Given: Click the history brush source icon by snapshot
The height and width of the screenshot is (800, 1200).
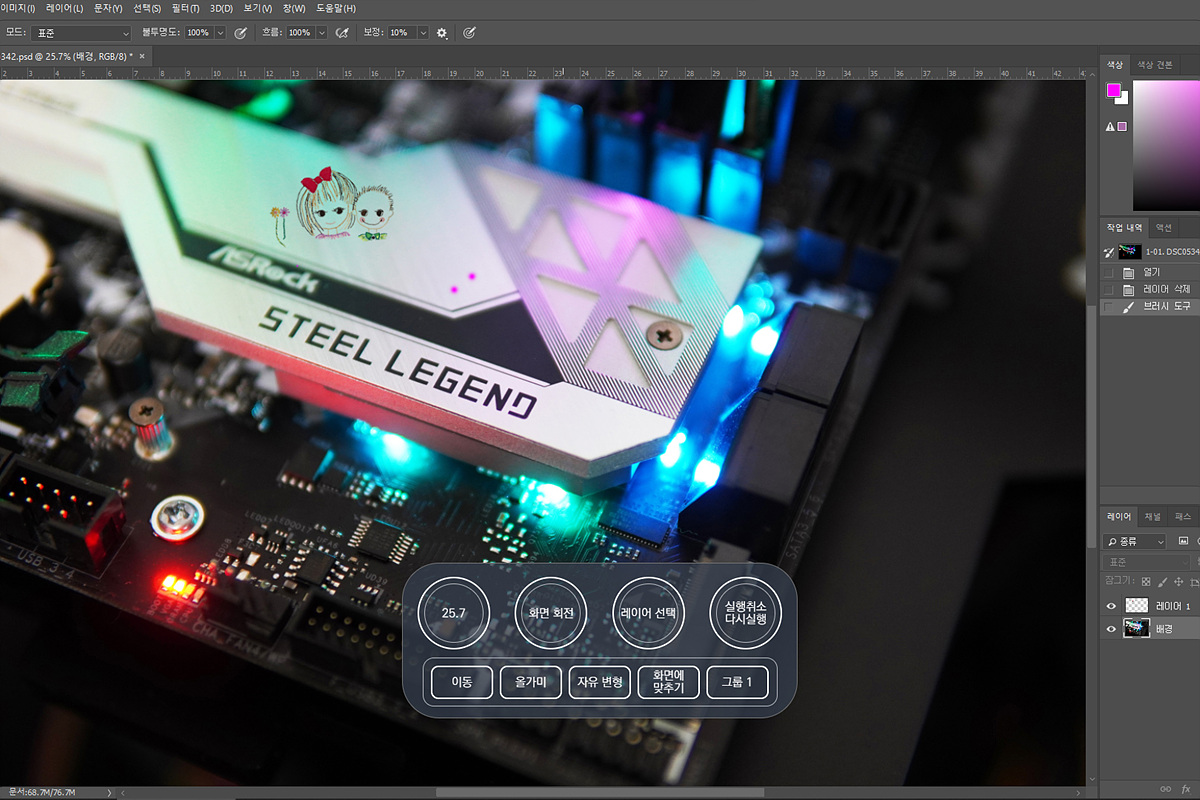Looking at the screenshot, I should coord(1108,252).
